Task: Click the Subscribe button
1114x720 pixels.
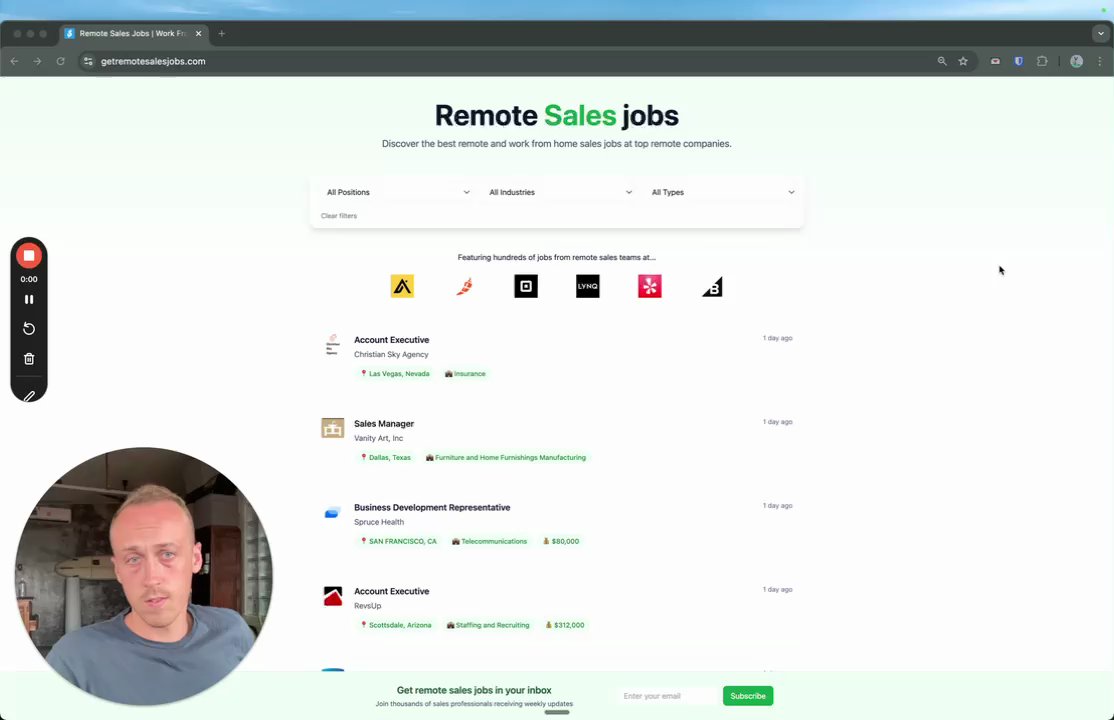Action: [748, 696]
